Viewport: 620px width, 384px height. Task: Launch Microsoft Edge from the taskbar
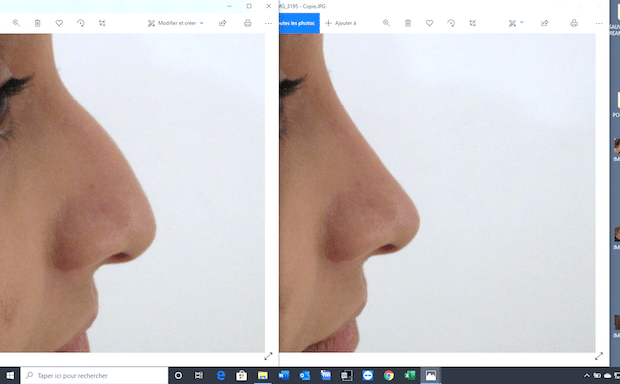[221, 375]
